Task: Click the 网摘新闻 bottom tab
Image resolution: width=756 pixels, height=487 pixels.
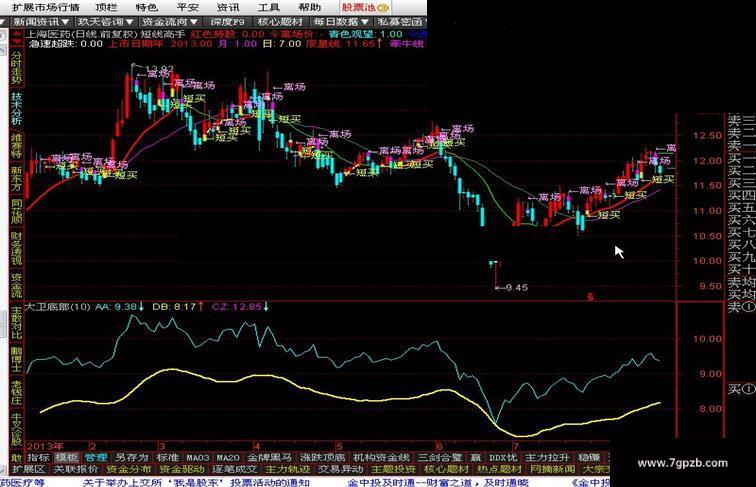Action: pyautogui.click(x=553, y=469)
